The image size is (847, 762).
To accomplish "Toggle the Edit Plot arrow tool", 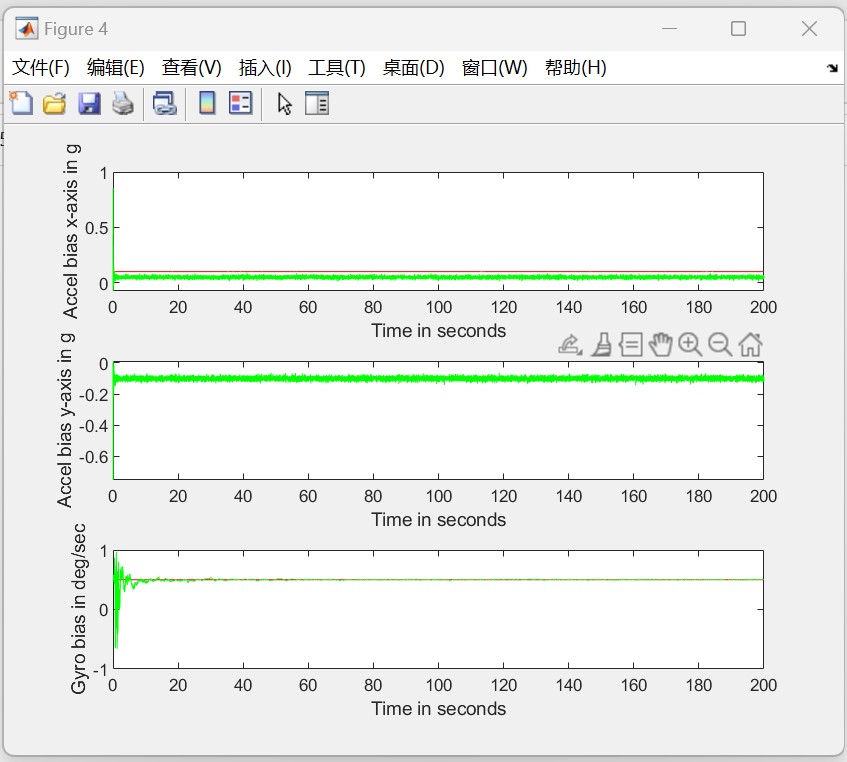I will click(x=284, y=104).
